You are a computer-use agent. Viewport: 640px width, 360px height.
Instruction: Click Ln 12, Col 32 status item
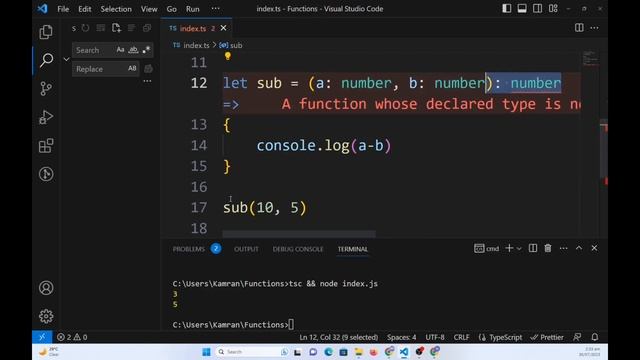tap(338, 337)
